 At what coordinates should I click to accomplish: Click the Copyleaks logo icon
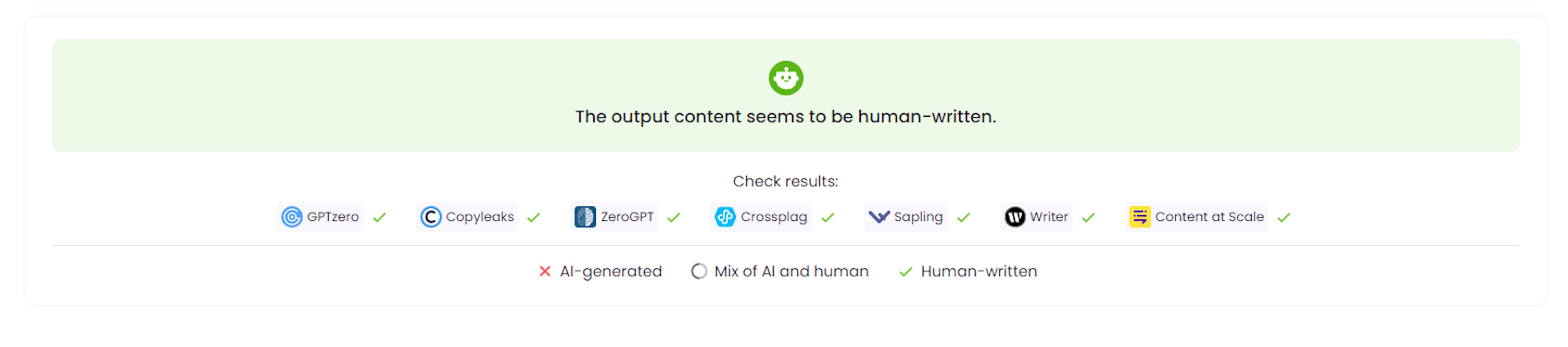tap(430, 217)
